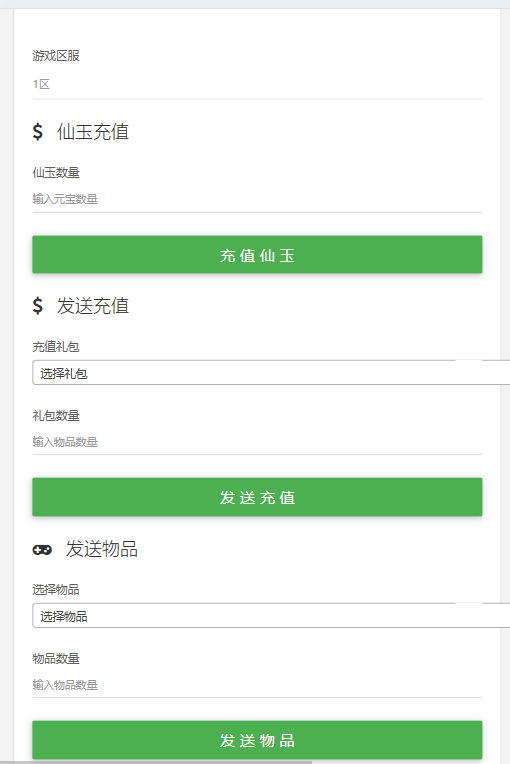Image resolution: width=510 pixels, height=764 pixels.
Task: Click the dollar icon beside 仙玉充值
Action: click(x=38, y=132)
